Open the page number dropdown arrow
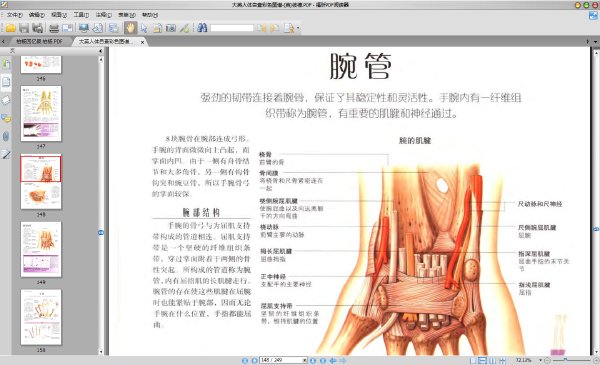The image size is (600, 365). click(x=305, y=360)
